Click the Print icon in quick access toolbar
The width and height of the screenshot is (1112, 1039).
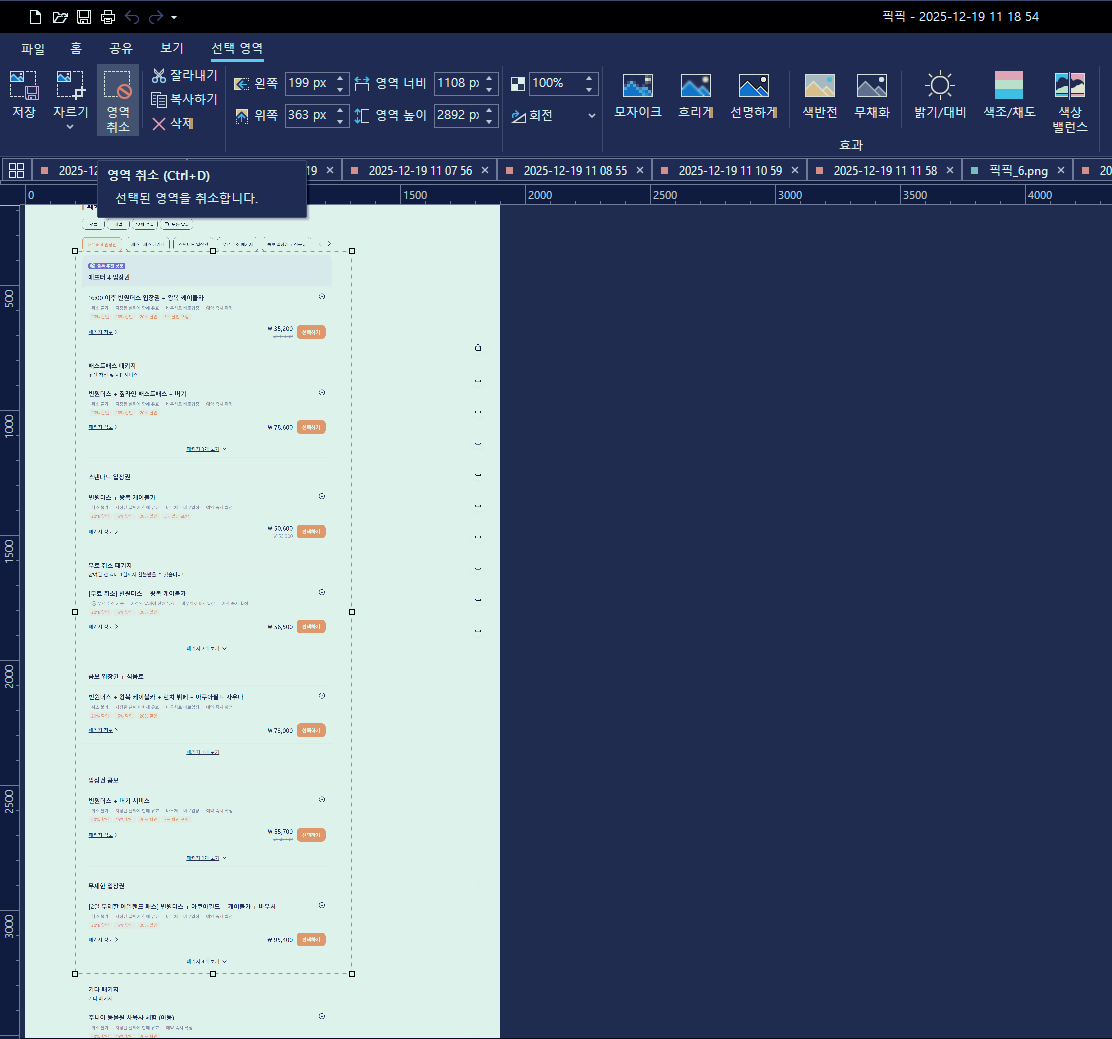(108, 16)
